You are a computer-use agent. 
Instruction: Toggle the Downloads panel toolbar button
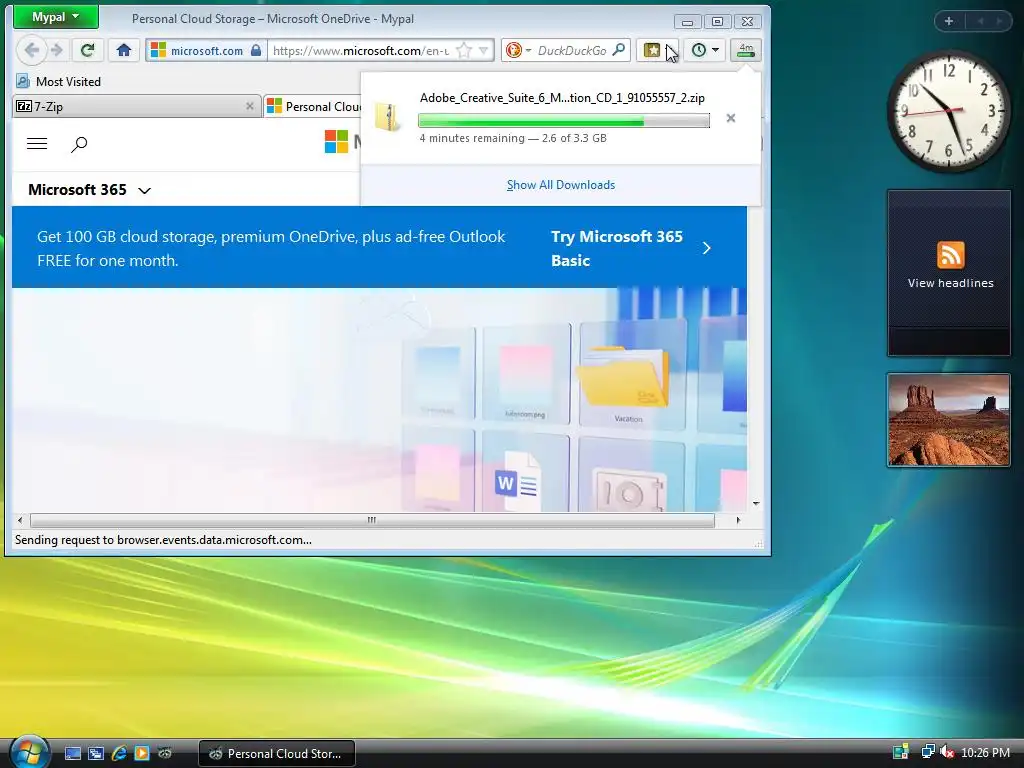click(x=746, y=50)
